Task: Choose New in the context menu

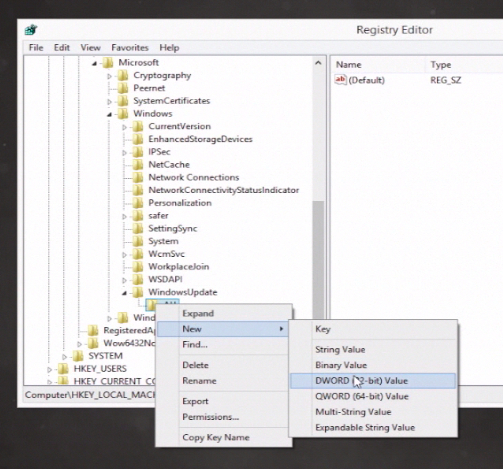Action: 224,329
